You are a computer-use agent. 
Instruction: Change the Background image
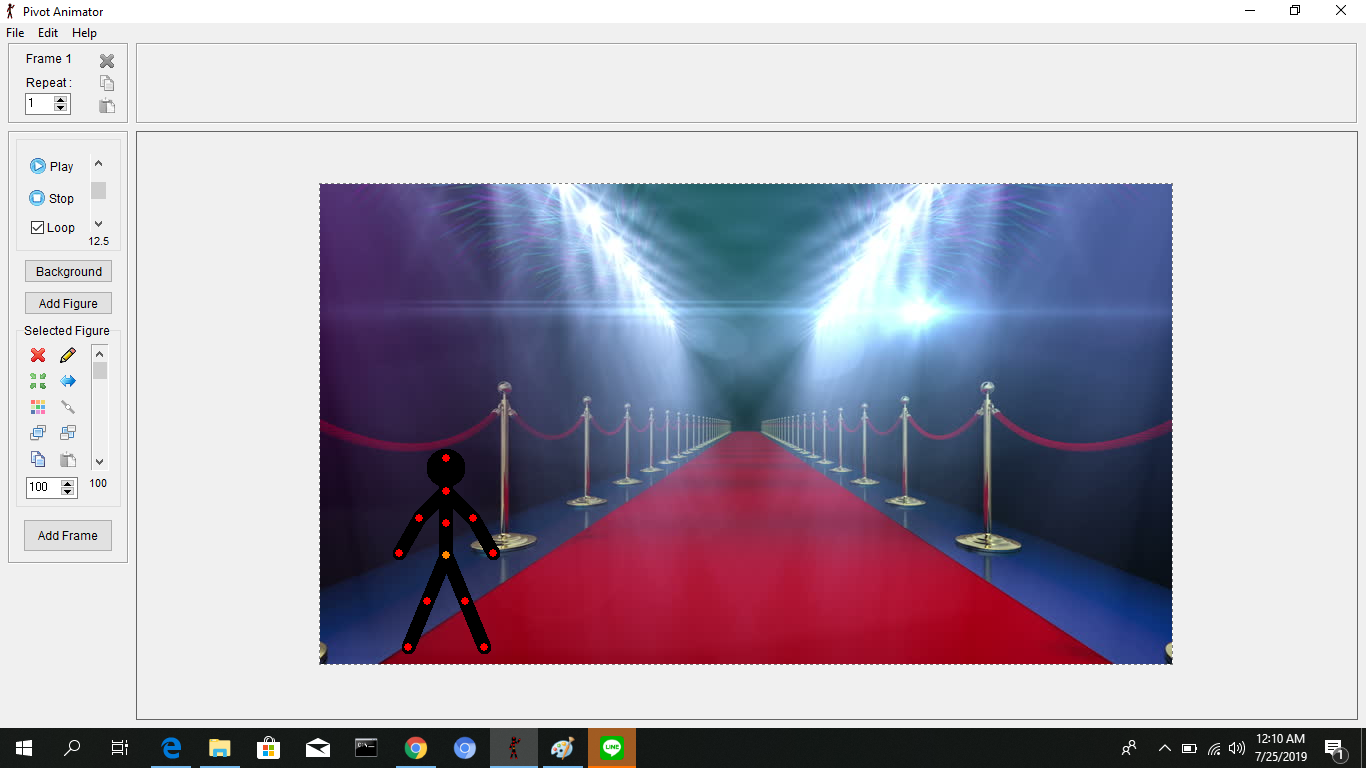pyautogui.click(x=67, y=271)
